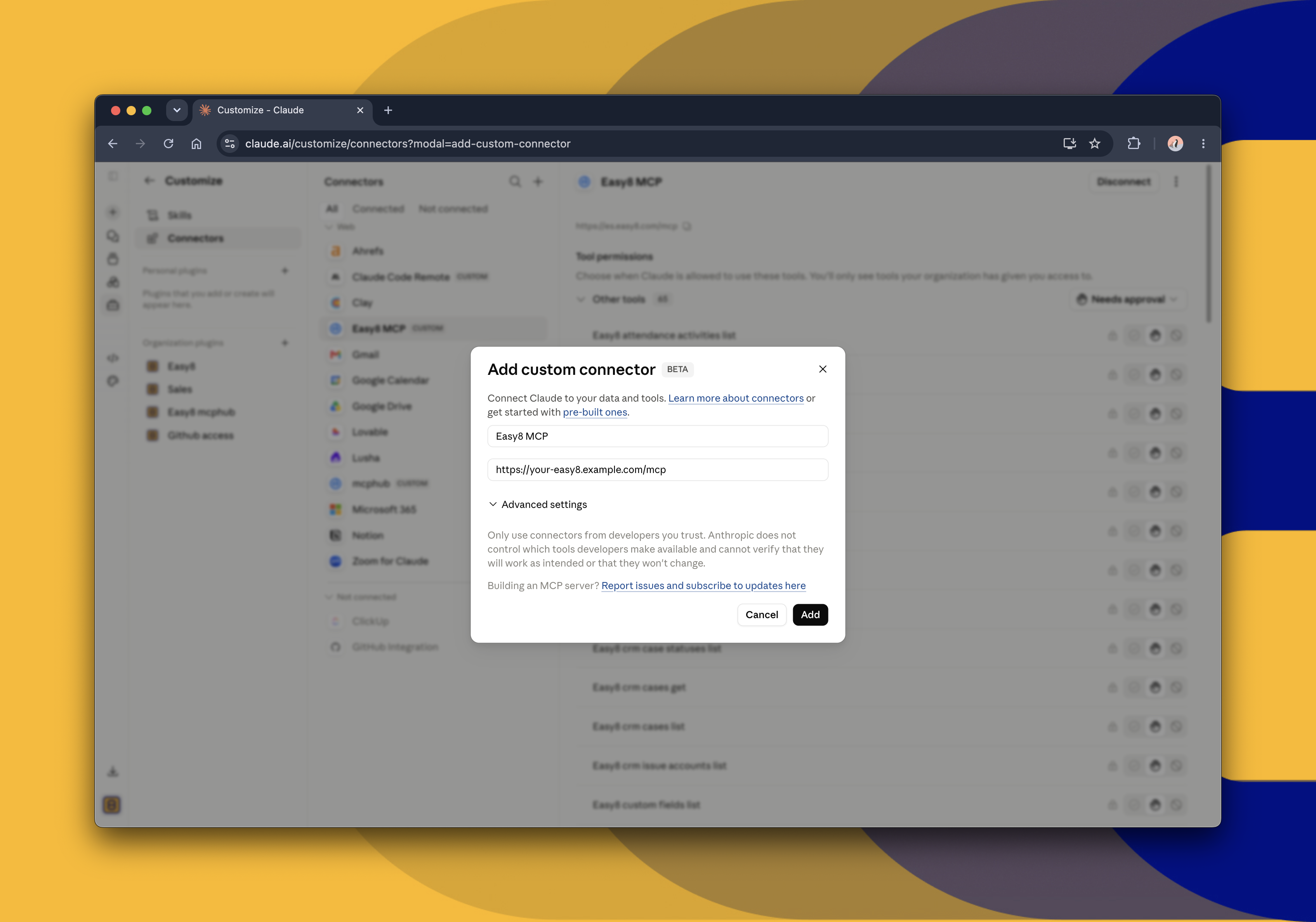The image size is (1316, 922).
Task: Add an organization plugin with plus
Action: point(285,343)
